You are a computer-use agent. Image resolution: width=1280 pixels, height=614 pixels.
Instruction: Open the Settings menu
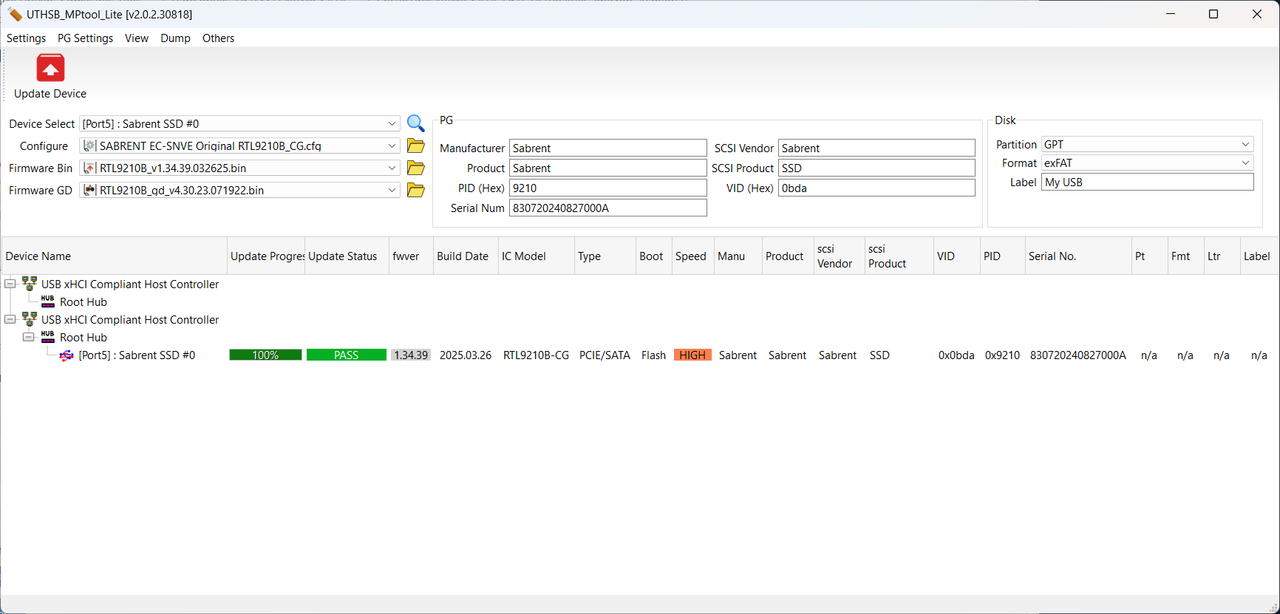click(x=26, y=38)
